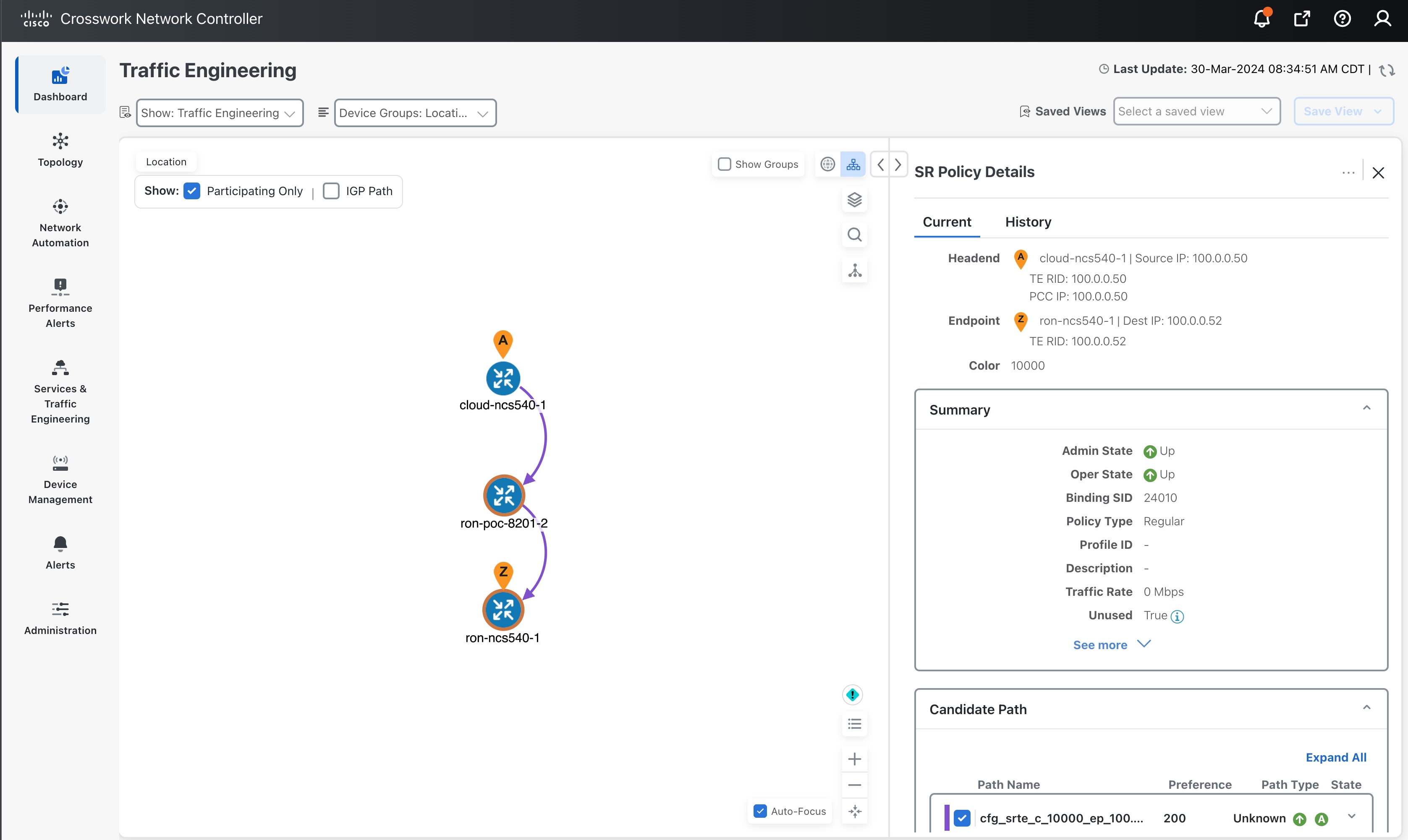Collapse the Summary section
The width and height of the screenshot is (1408, 840).
pyautogui.click(x=1366, y=408)
